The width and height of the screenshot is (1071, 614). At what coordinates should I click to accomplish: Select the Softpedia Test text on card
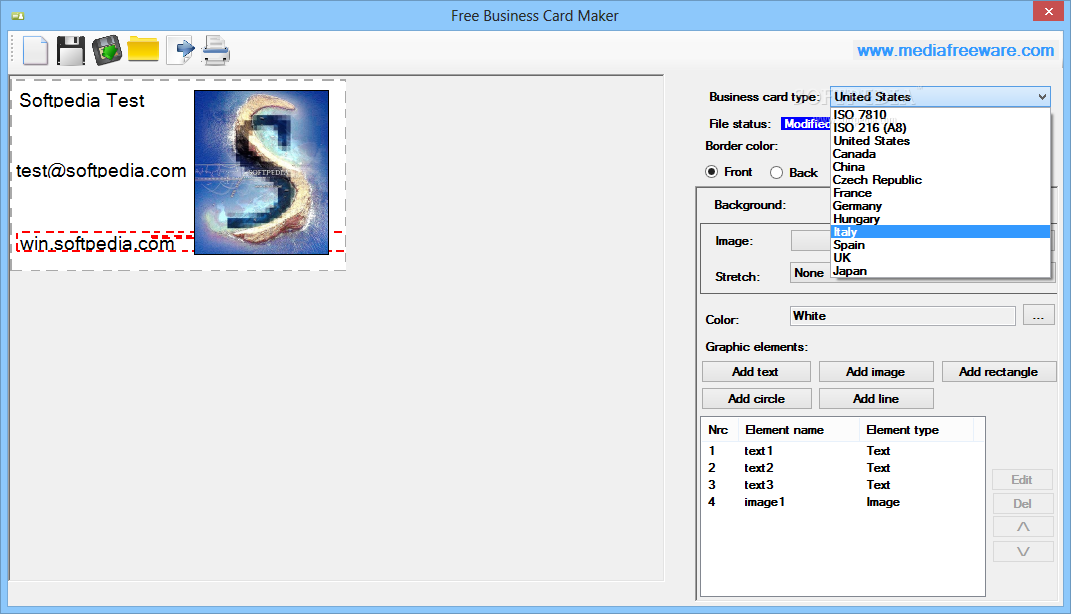click(82, 100)
